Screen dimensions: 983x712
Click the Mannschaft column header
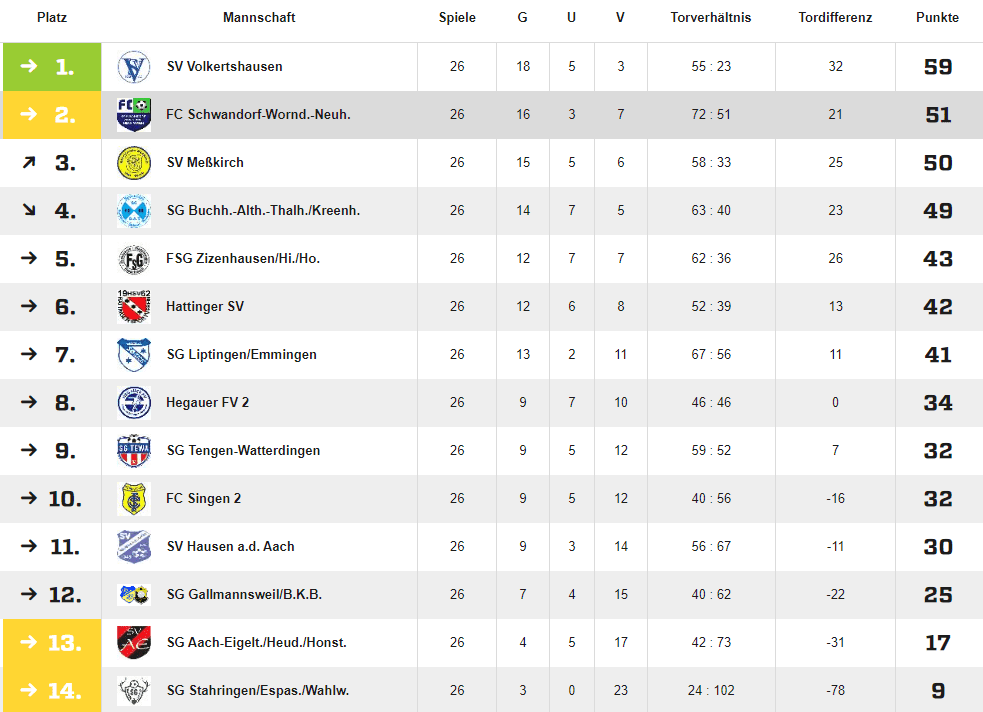[259, 18]
